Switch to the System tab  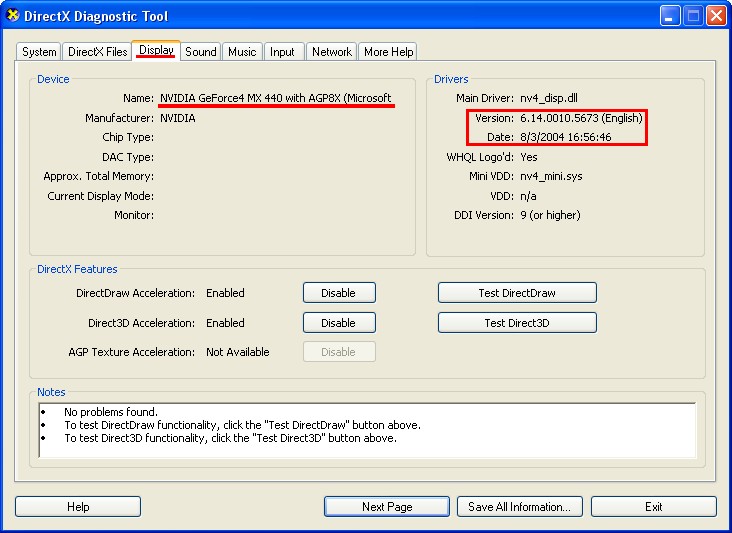39,52
